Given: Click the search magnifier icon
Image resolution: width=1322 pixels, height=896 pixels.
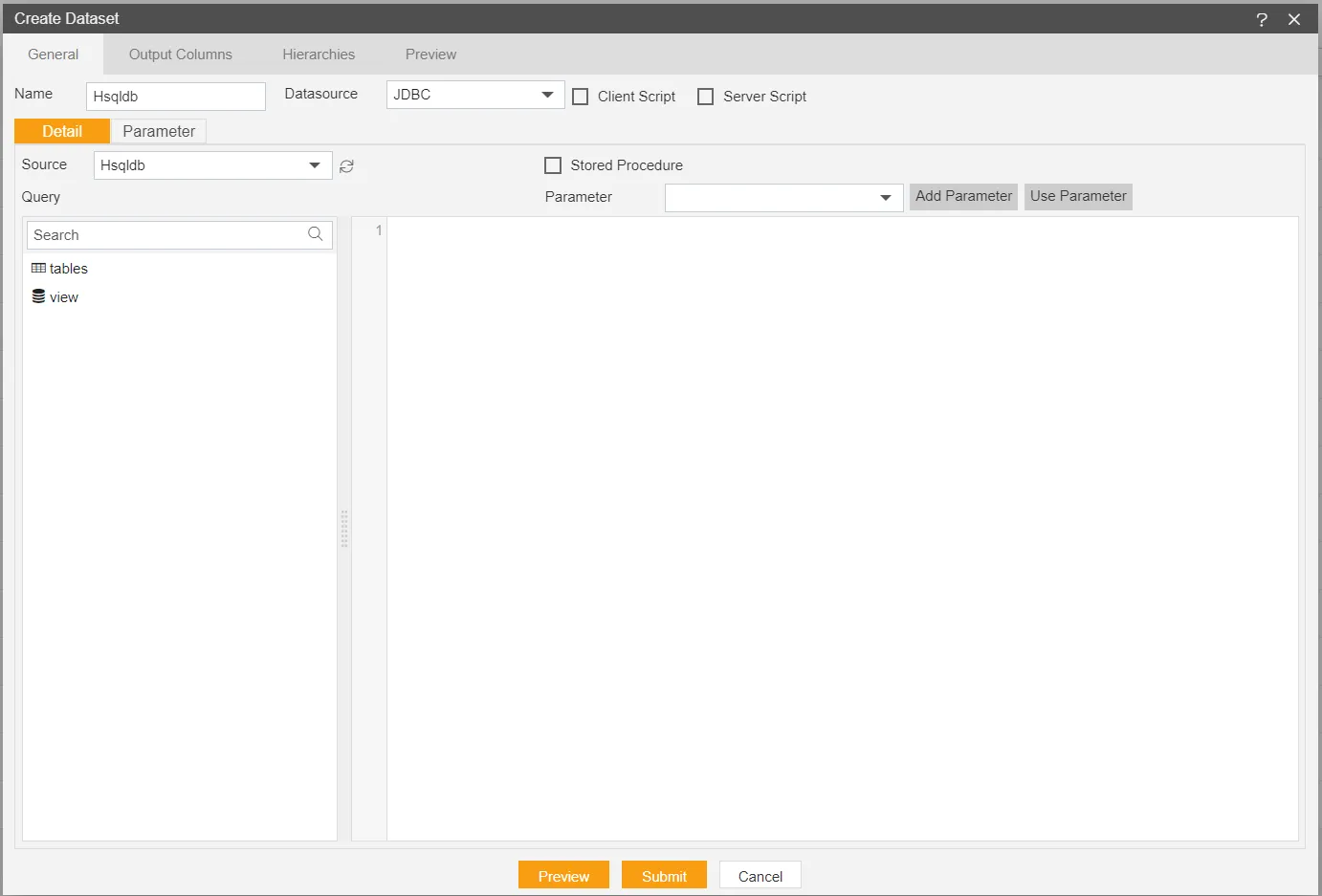Looking at the screenshot, I should (x=316, y=234).
